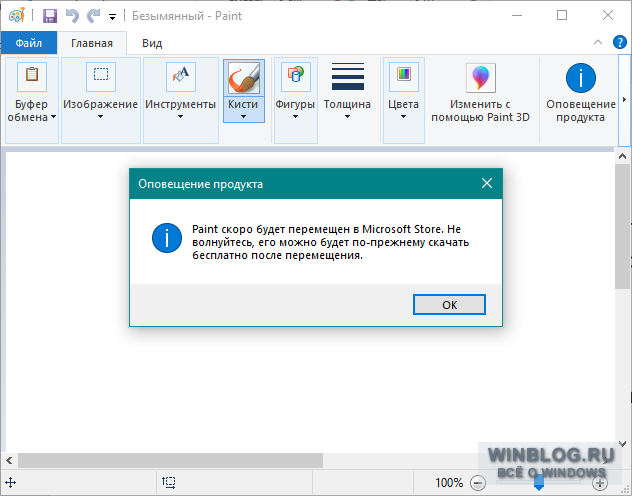The width and height of the screenshot is (632, 496).
Task: Click the Фигуры shapes icon
Action: tap(296, 76)
